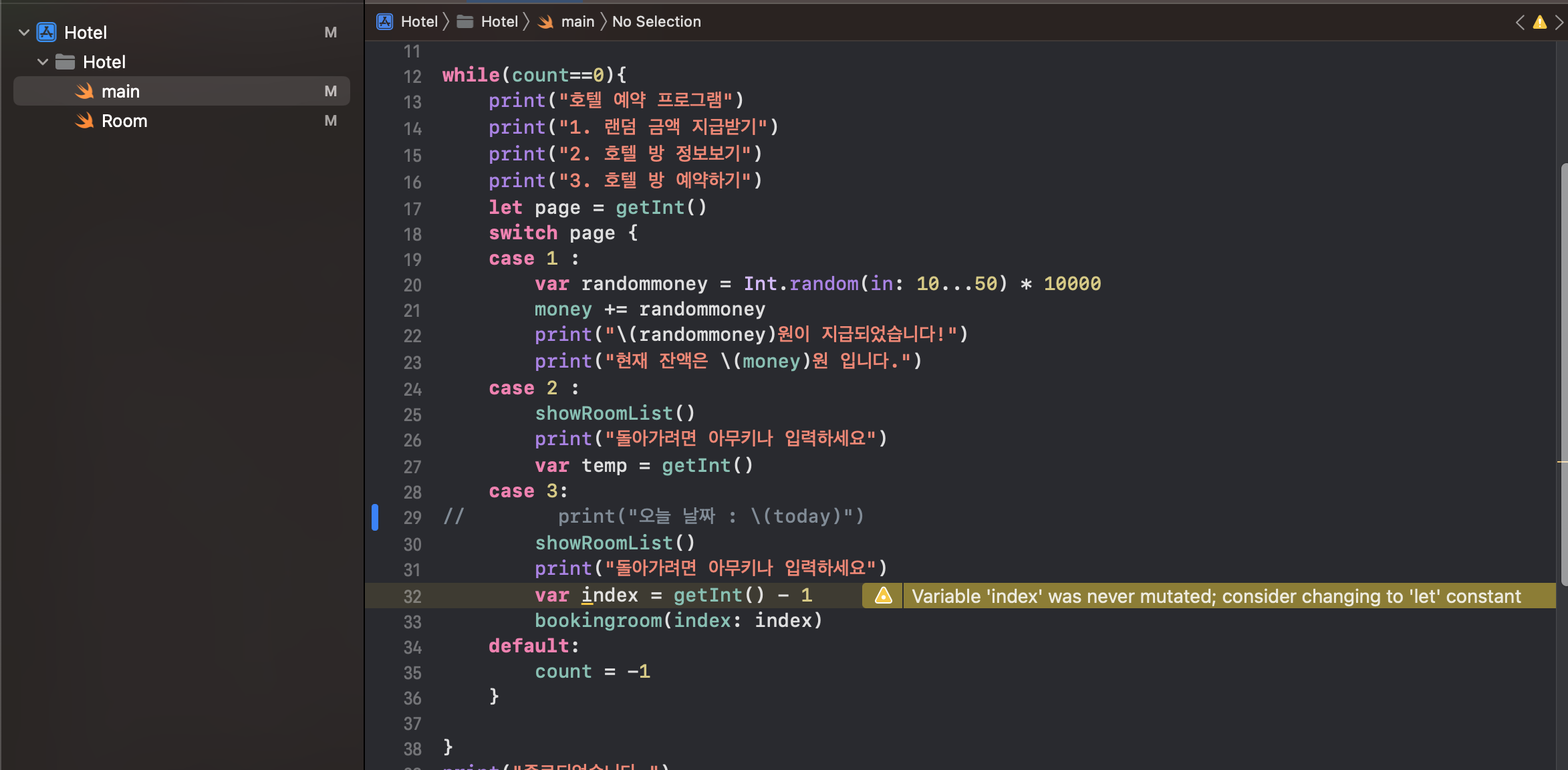This screenshot has width=1568, height=770.
Task: Select the Room file in navigator
Action: pyautogui.click(x=124, y=121)
